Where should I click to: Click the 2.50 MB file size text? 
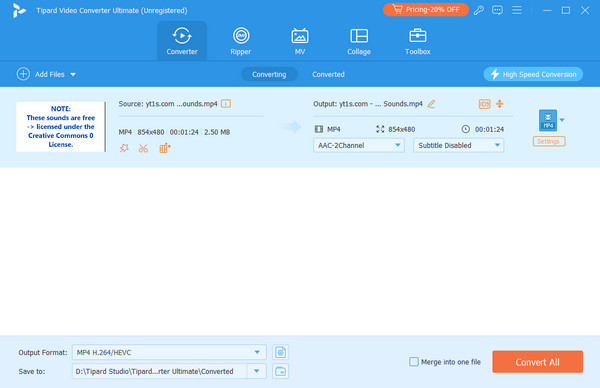pos(217,132)
